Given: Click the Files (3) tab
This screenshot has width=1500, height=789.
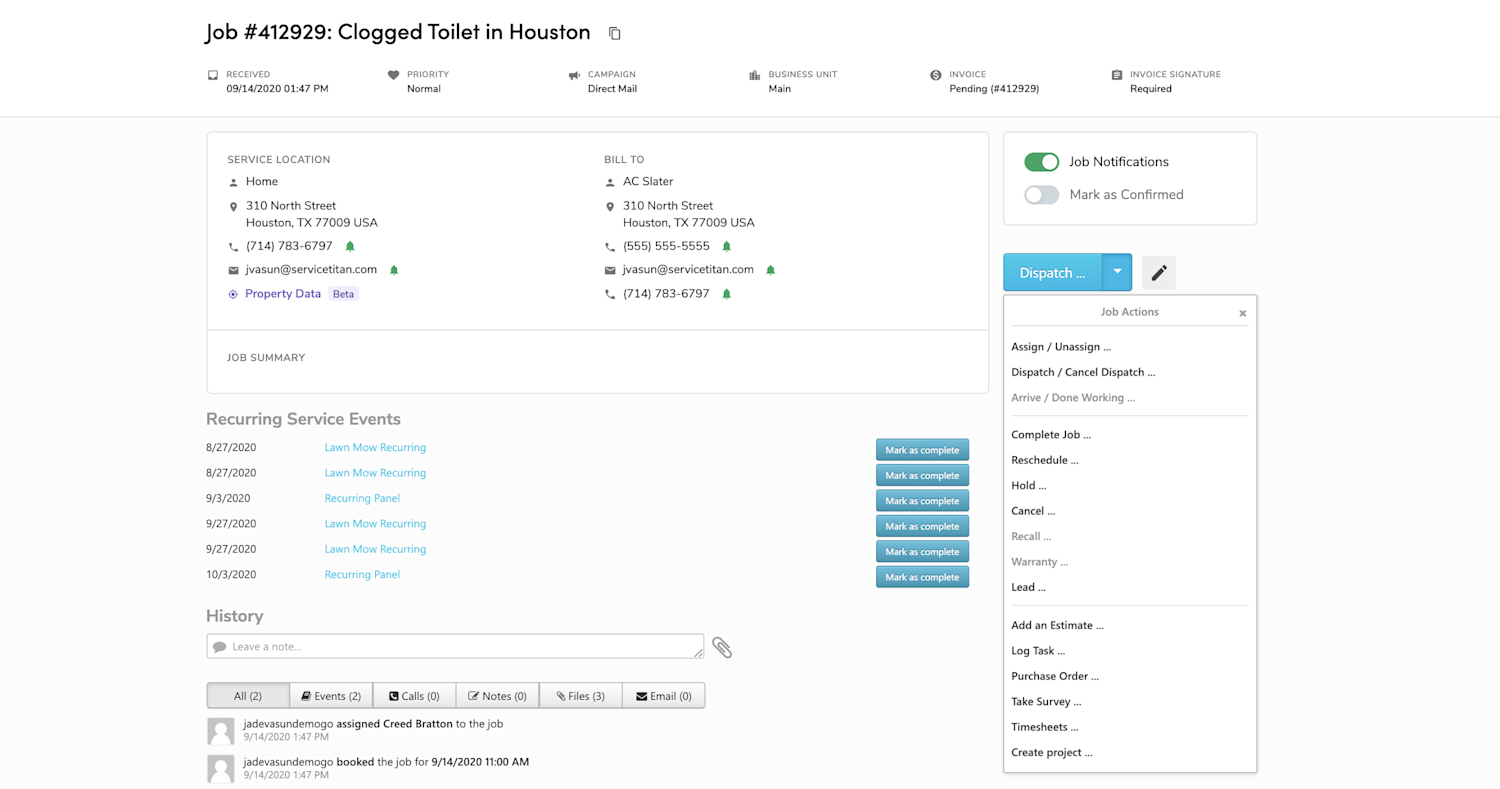Looking at the screenshot, I should 580,695.
